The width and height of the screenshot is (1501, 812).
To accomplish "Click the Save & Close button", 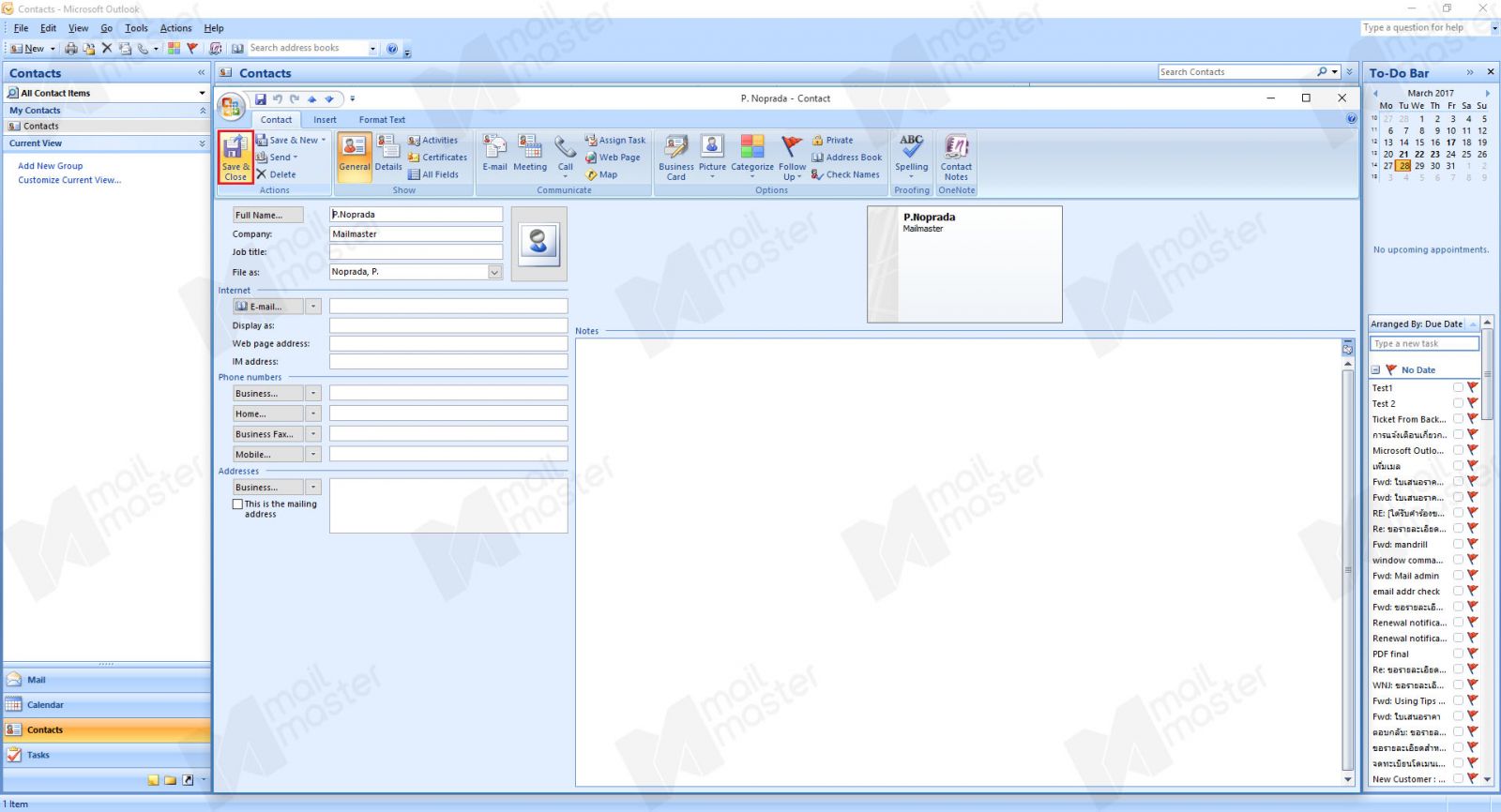I will coord(235,157).
